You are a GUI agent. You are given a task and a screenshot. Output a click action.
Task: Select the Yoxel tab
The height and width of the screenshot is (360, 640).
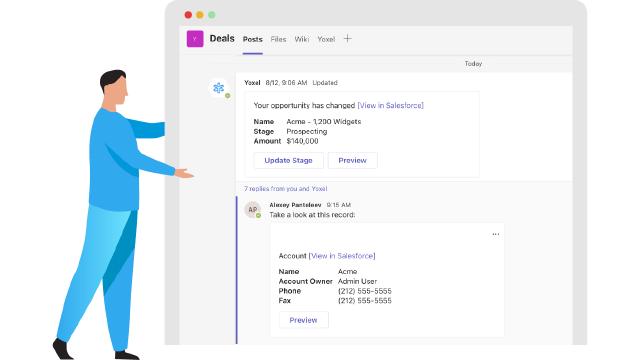326,39
